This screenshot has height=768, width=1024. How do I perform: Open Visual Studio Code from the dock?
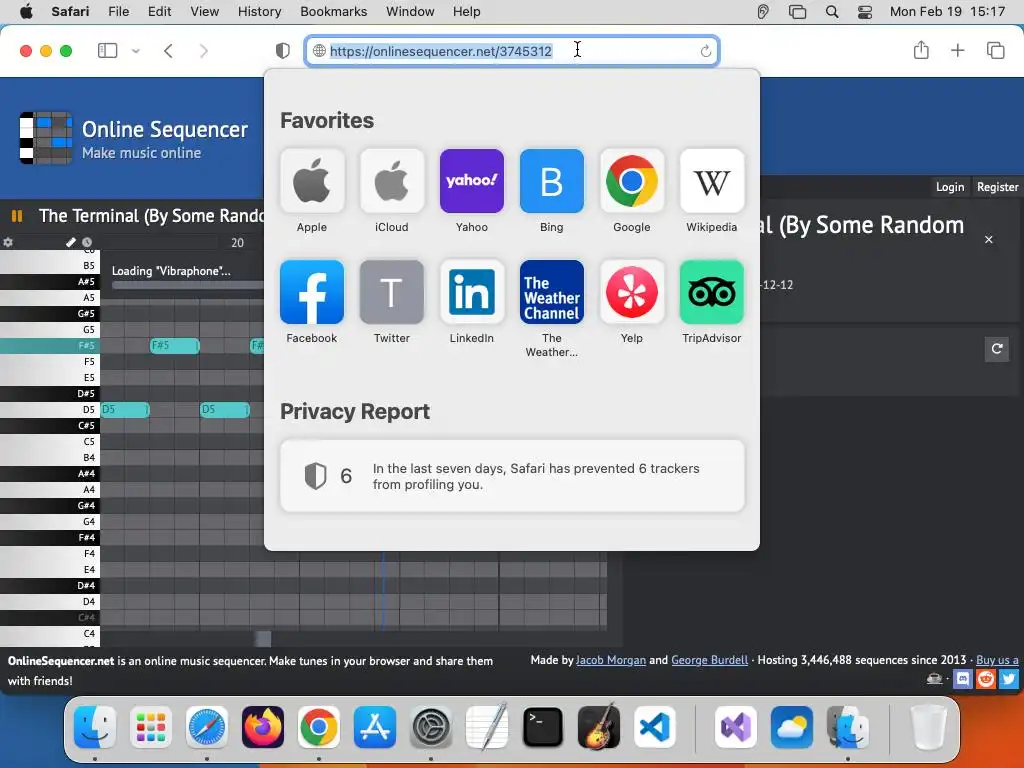point(655,727)
